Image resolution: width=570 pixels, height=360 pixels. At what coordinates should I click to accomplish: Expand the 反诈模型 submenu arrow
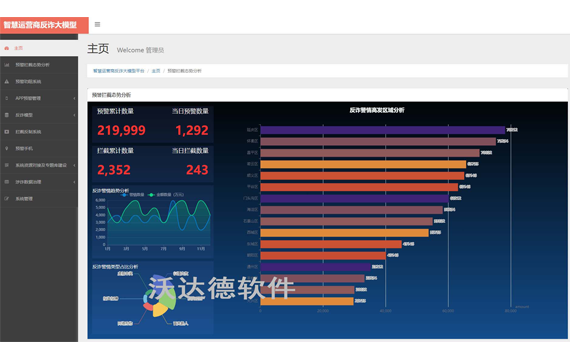74,115
